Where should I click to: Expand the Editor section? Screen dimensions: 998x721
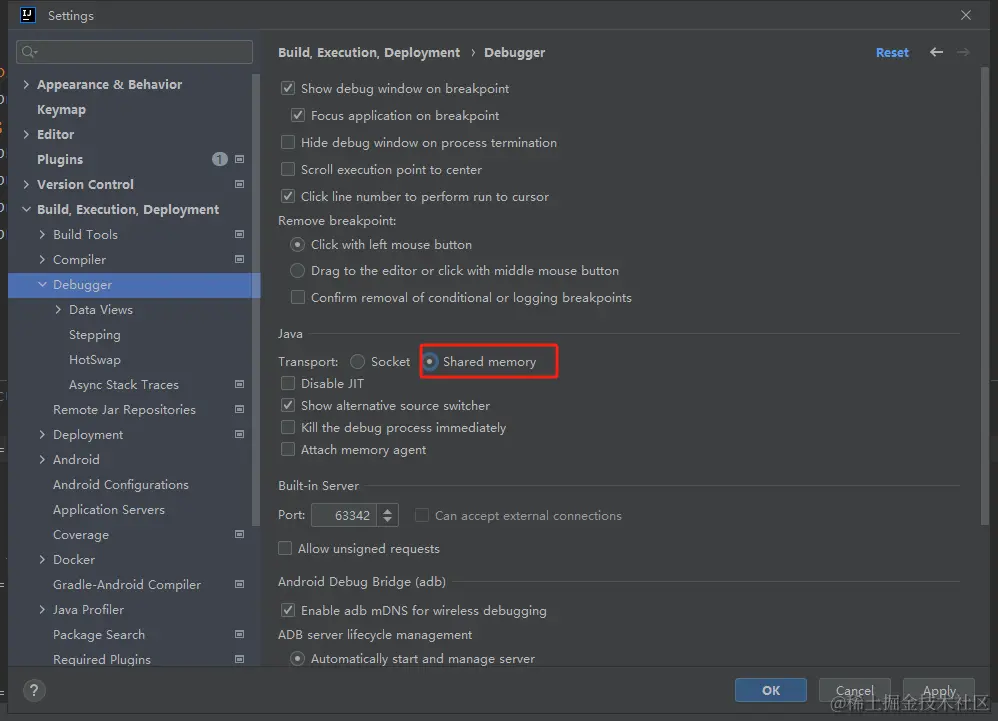click(26, 134)
